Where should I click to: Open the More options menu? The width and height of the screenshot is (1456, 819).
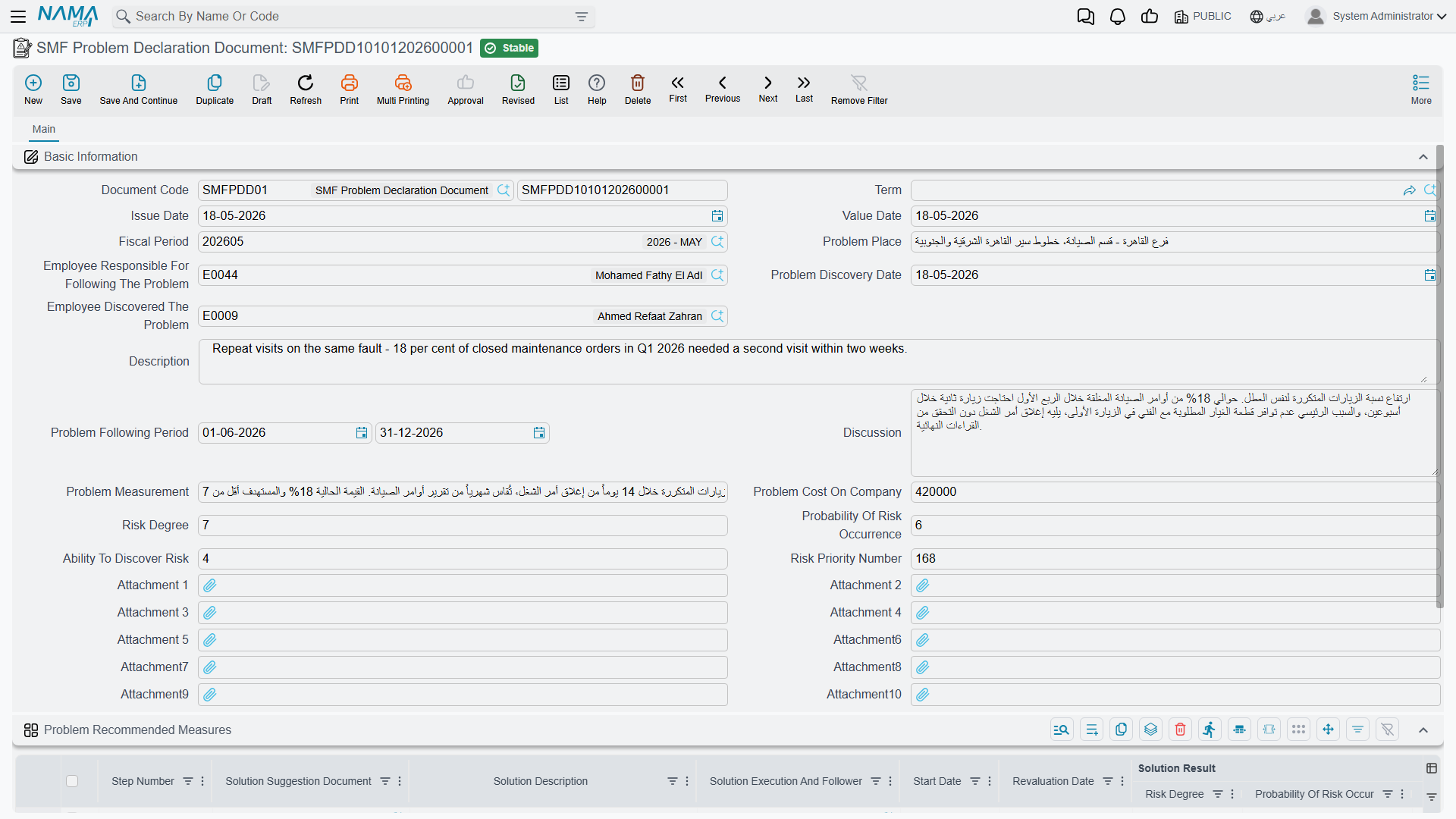coord(1421,89)
